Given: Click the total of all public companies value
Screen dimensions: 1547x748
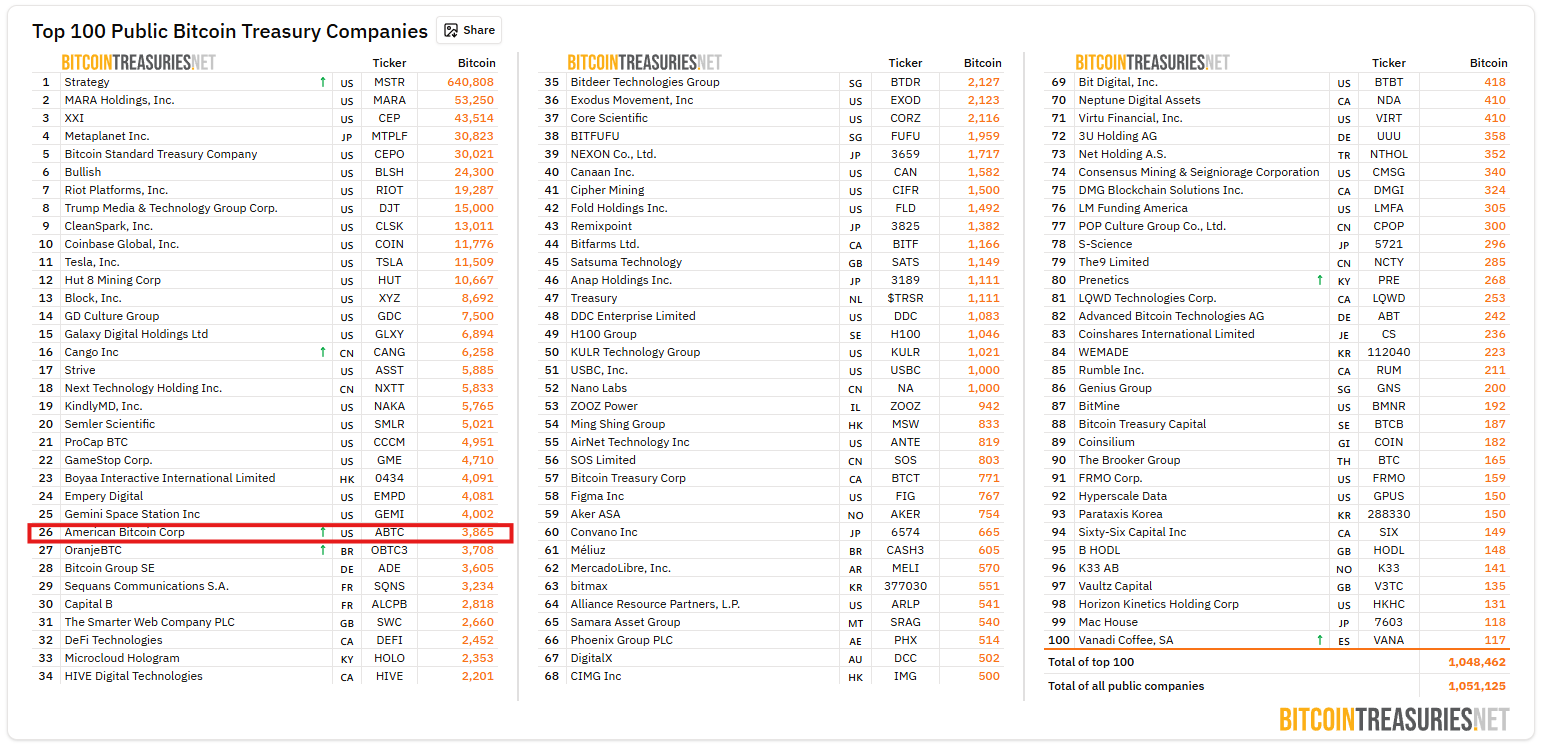Looking at the screenshot, I should (x=1476, y=686).
